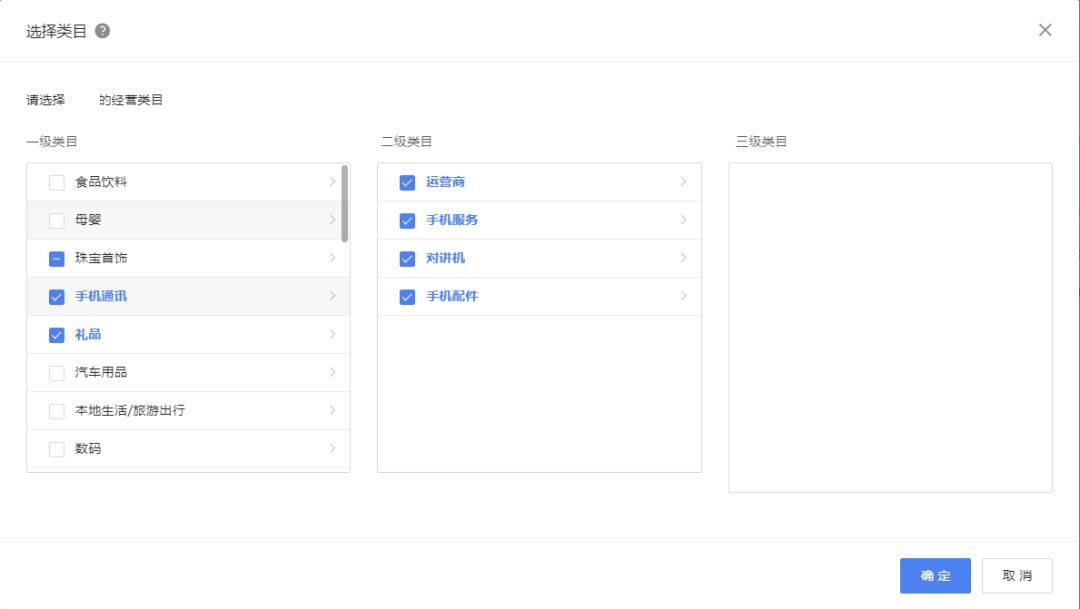Click the help icon next to 选择类目
The width and height of the screenshot is (1080, 609).
point(100,30)
